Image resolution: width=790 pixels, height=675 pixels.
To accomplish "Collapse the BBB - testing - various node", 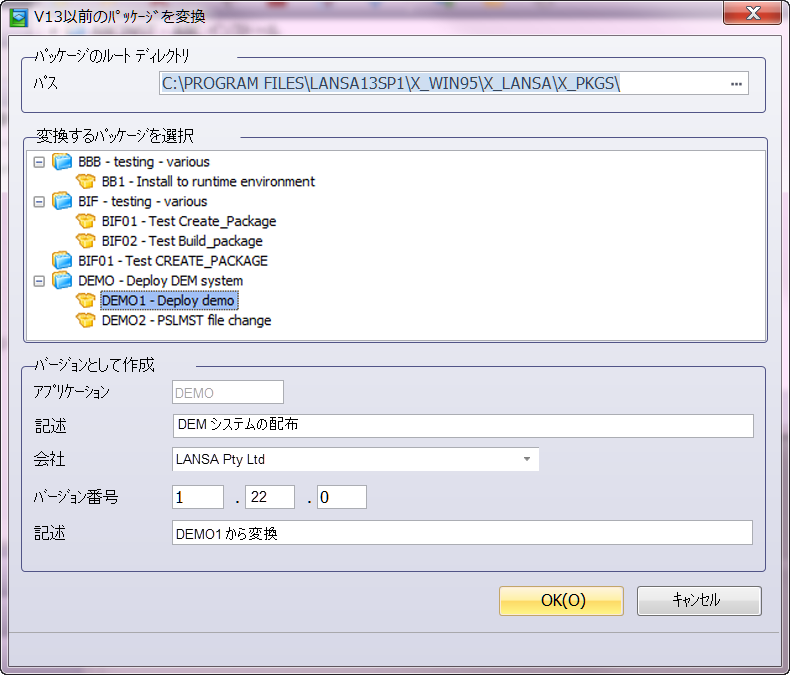I will (39, 162).
